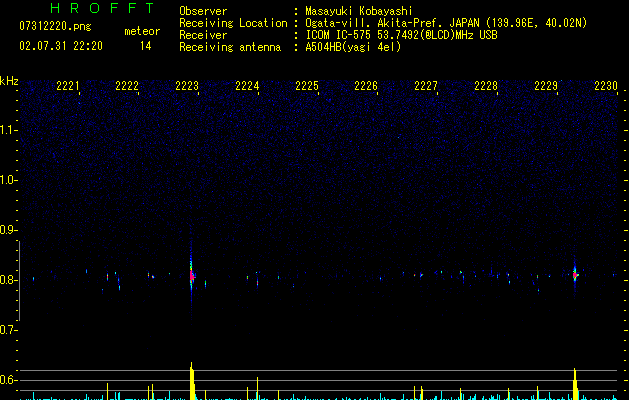Click the Receiving antenna label
Image resolution: width=629 pixels, height=400 pixels.
coord(230,47)
